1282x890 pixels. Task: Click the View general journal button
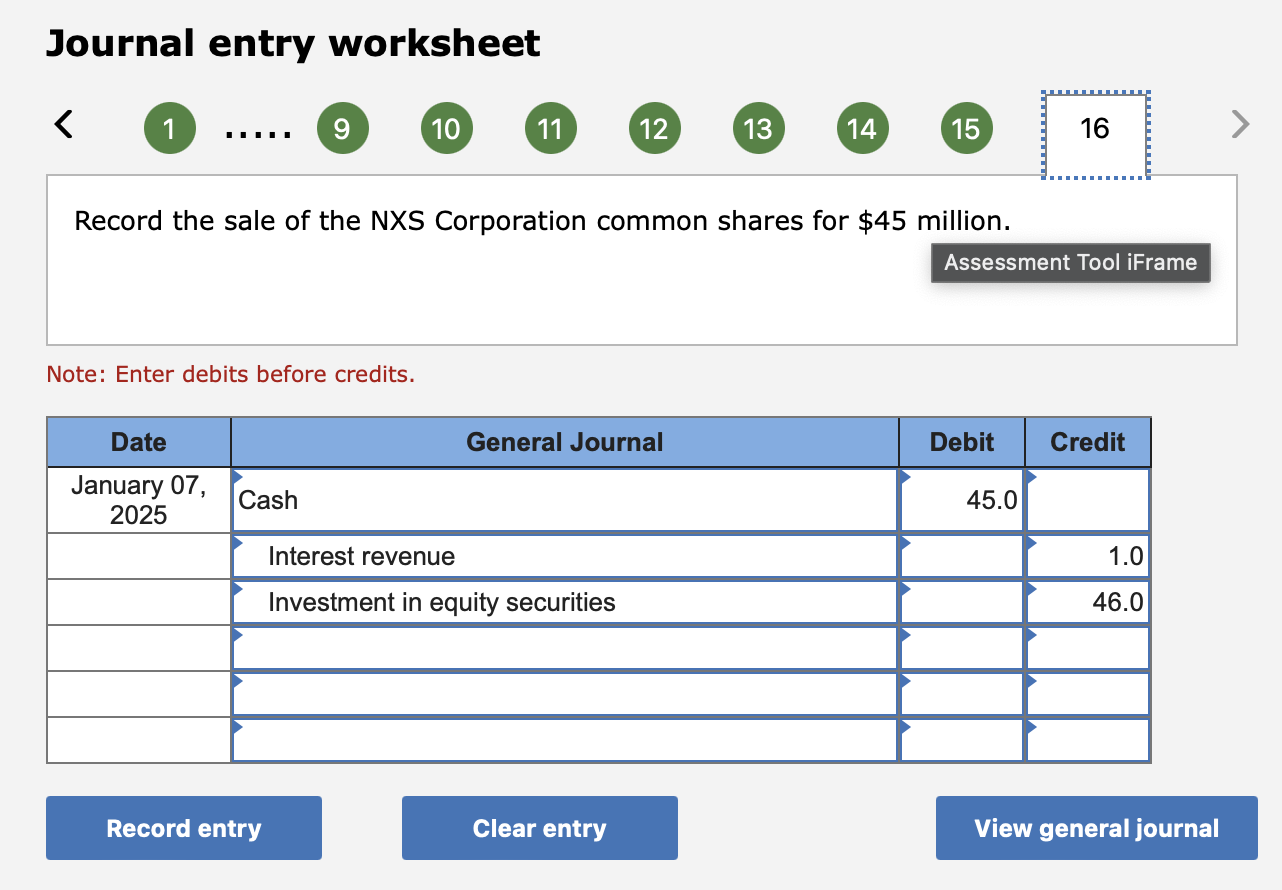tap(1096, 828)
